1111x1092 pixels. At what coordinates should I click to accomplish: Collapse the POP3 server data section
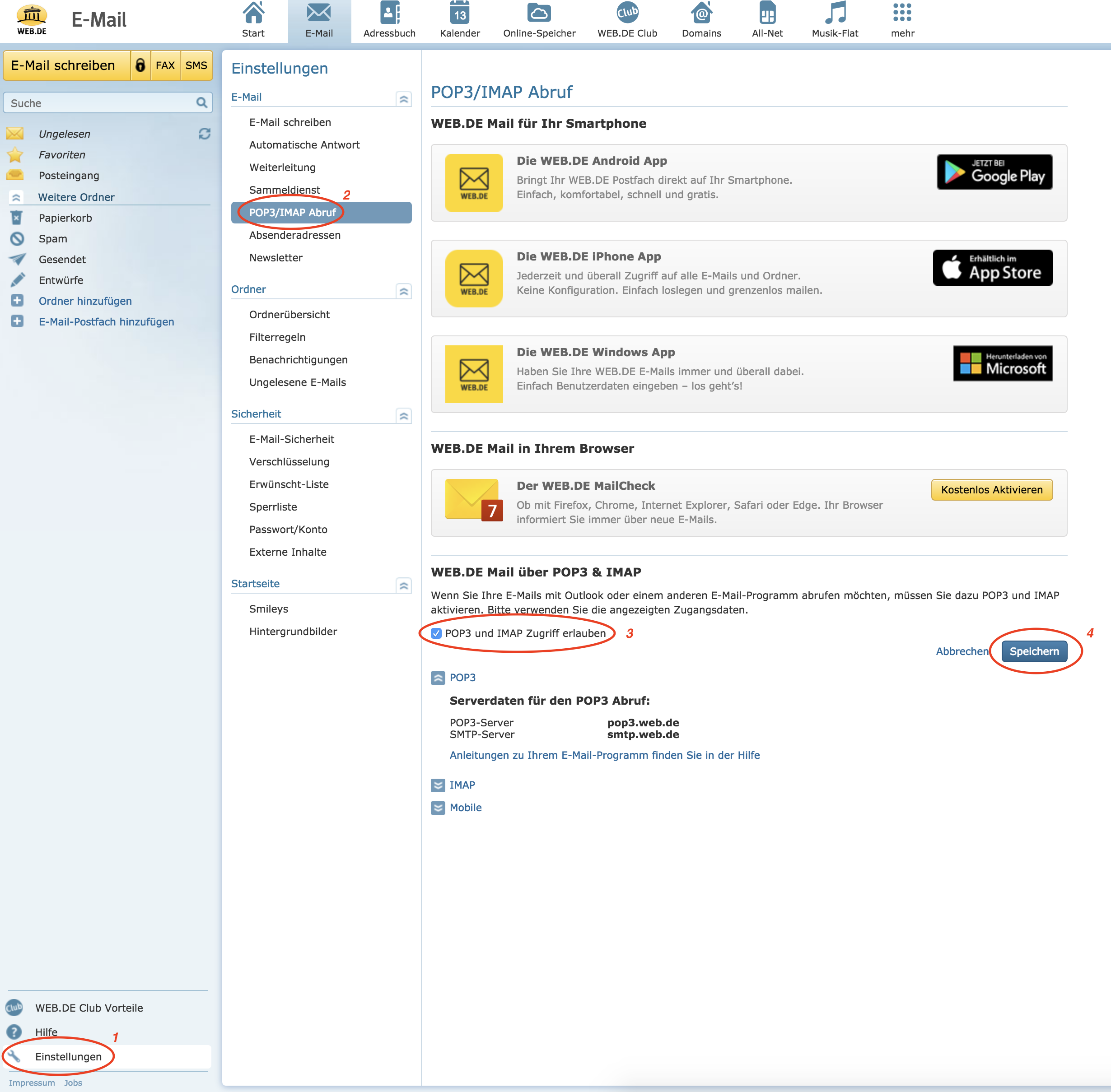(x=438, y=678)
